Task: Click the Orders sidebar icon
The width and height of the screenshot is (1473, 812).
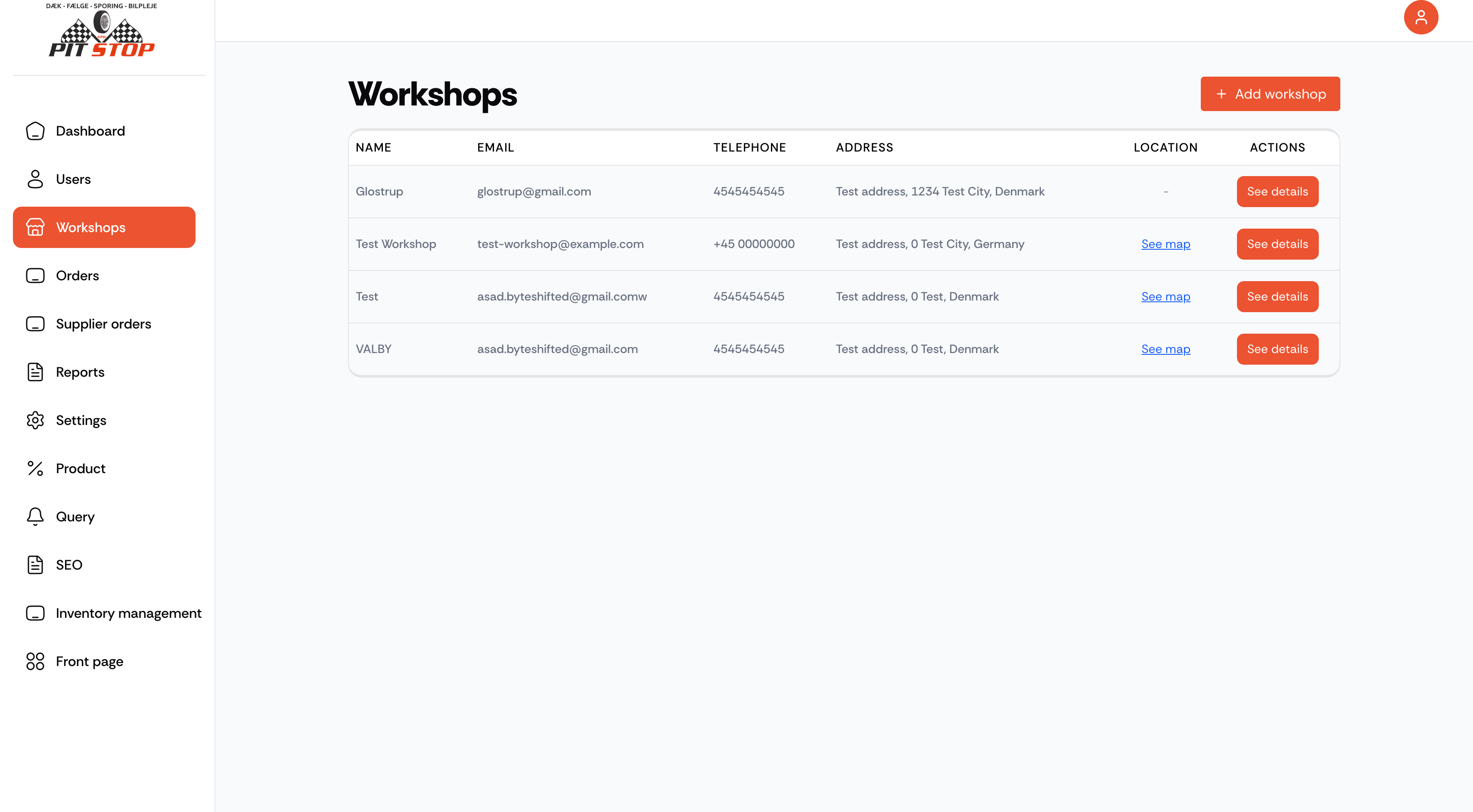Action: [x=35, y=276]
